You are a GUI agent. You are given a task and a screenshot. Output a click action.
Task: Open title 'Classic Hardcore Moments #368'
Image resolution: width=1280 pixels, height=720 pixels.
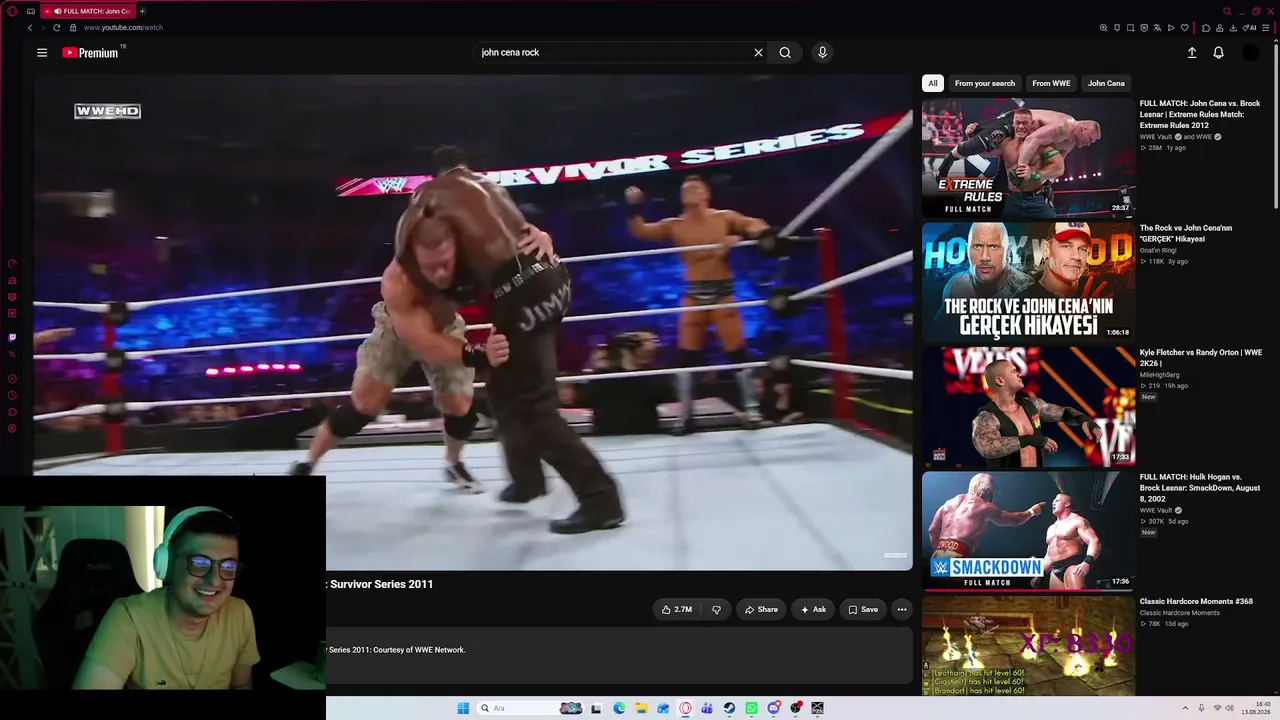[x=1196, y=601]
